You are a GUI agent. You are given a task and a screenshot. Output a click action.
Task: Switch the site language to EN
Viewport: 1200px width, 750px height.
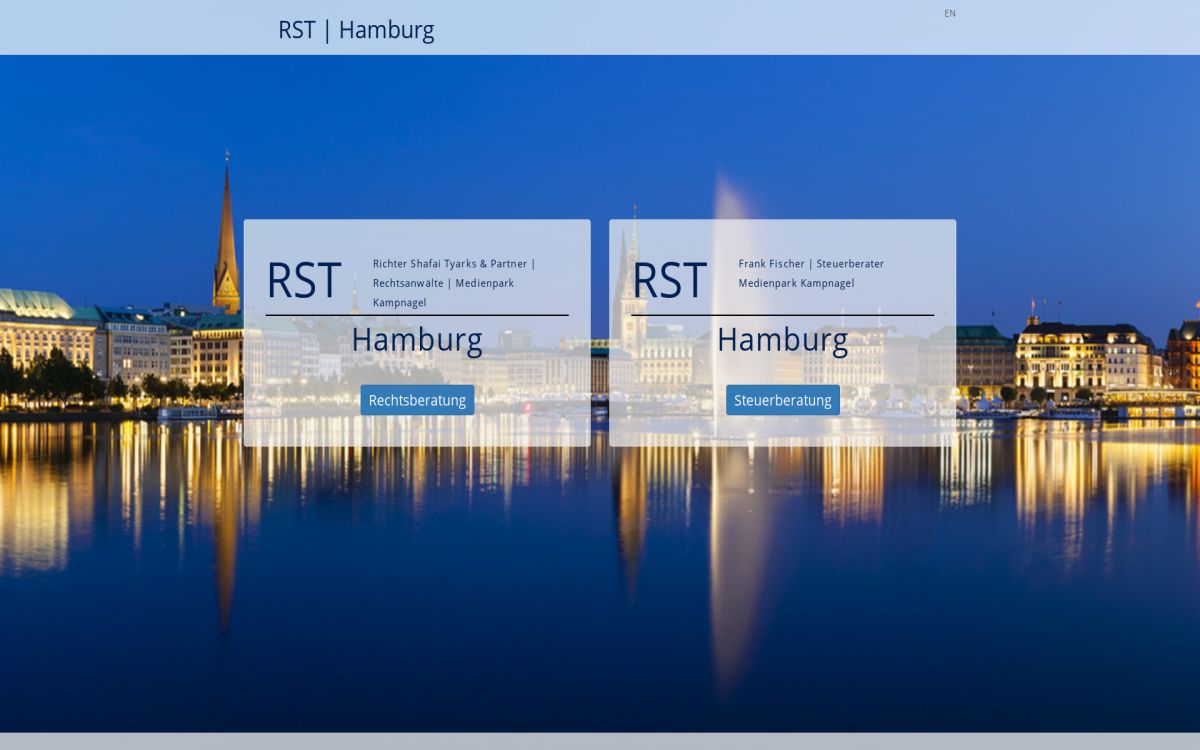949,13
